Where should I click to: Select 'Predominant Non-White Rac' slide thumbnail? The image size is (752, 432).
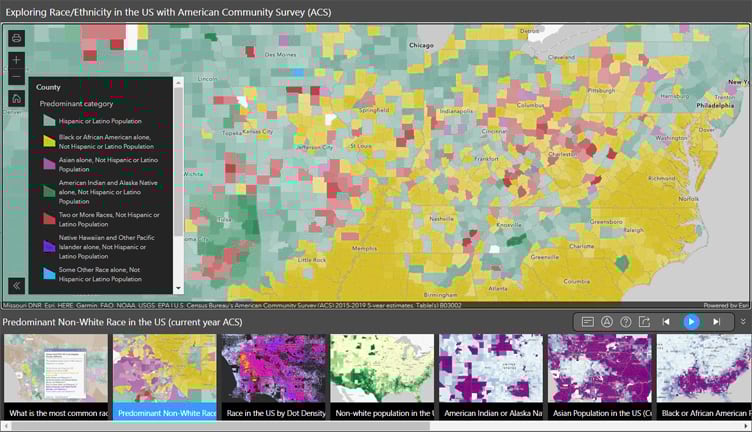click(x=164, y=377)
